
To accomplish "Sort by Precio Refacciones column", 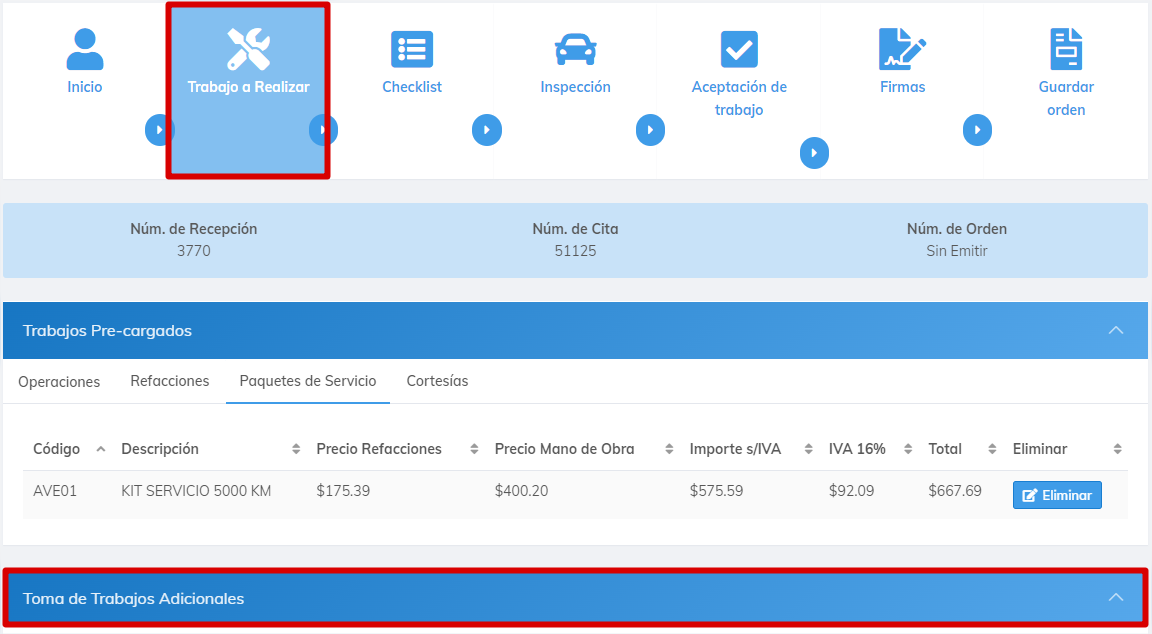I will 379,449.
